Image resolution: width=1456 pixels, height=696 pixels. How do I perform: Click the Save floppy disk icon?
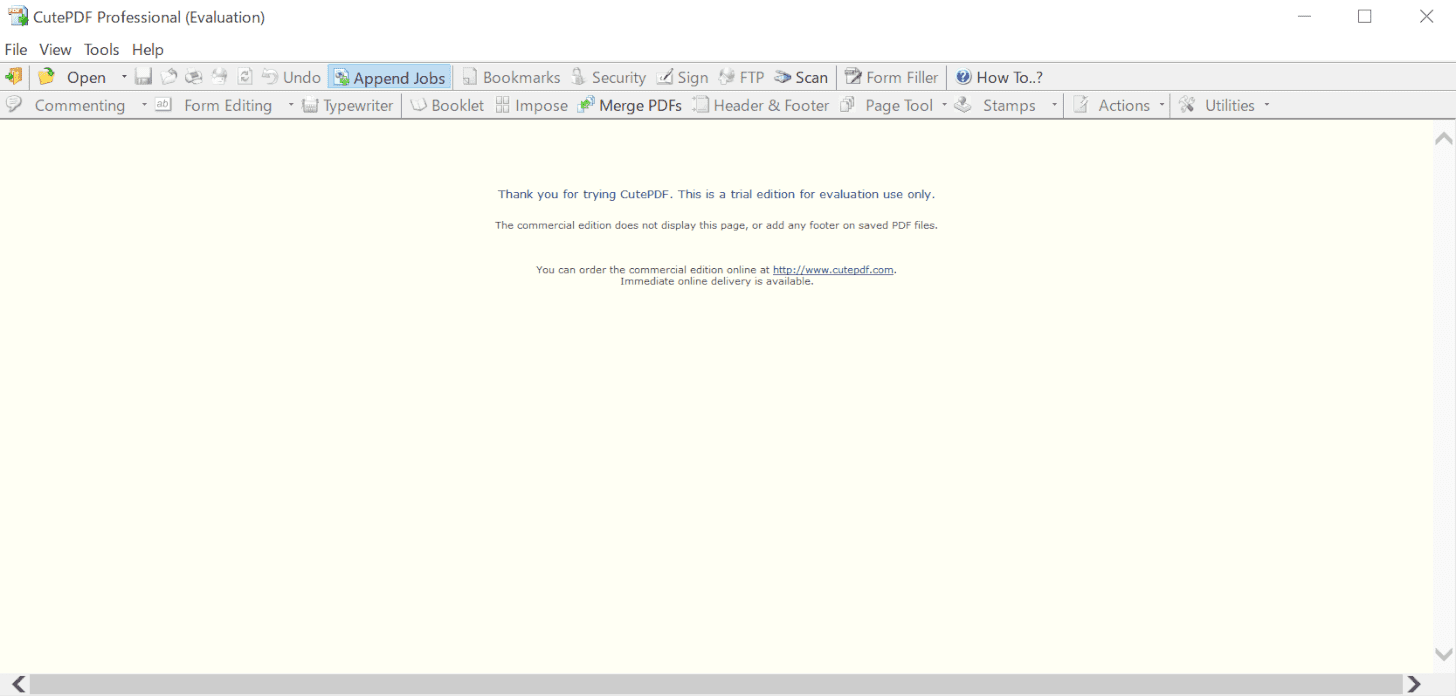pos(143,76)
